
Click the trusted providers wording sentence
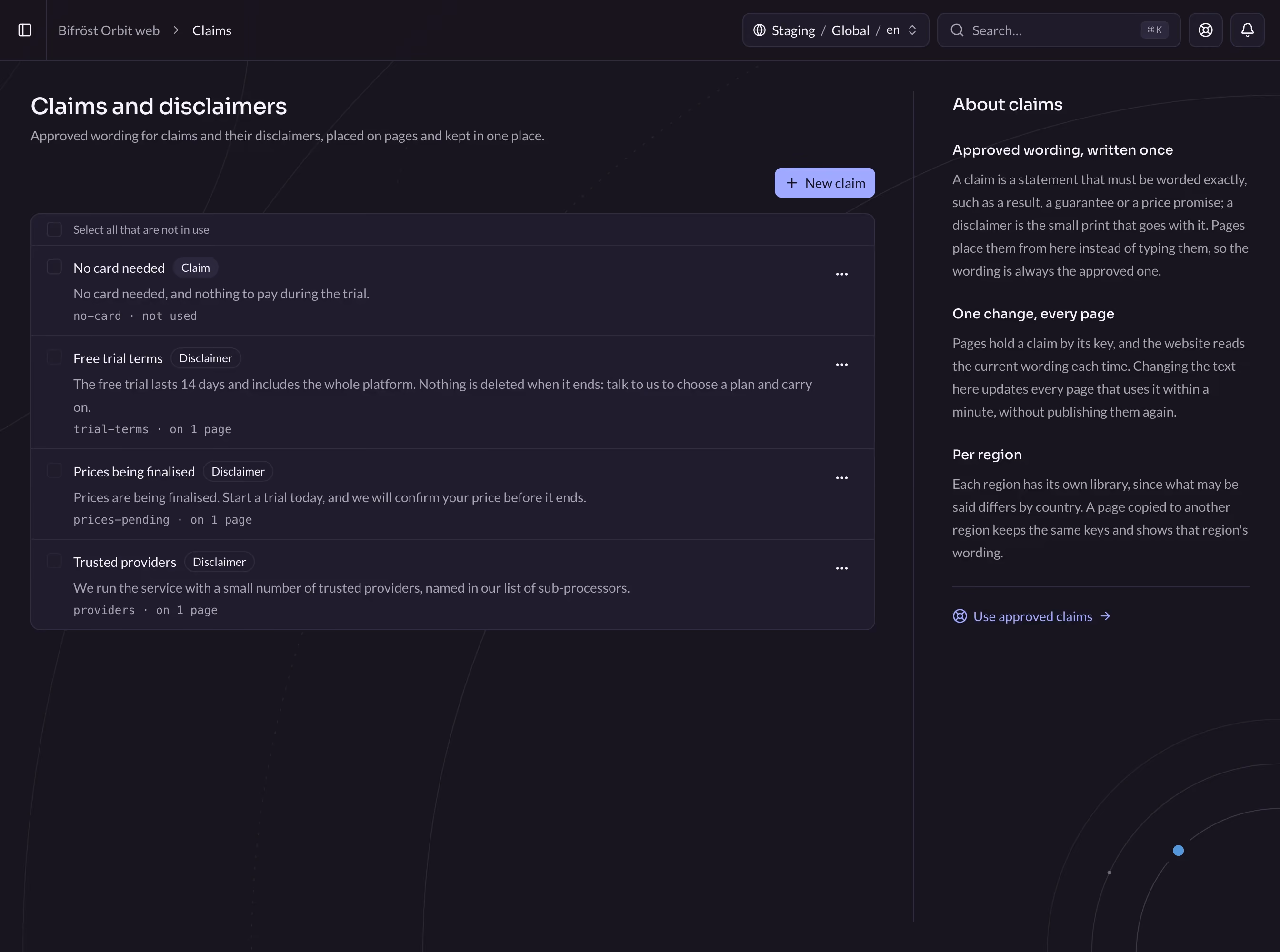point(352,588)
